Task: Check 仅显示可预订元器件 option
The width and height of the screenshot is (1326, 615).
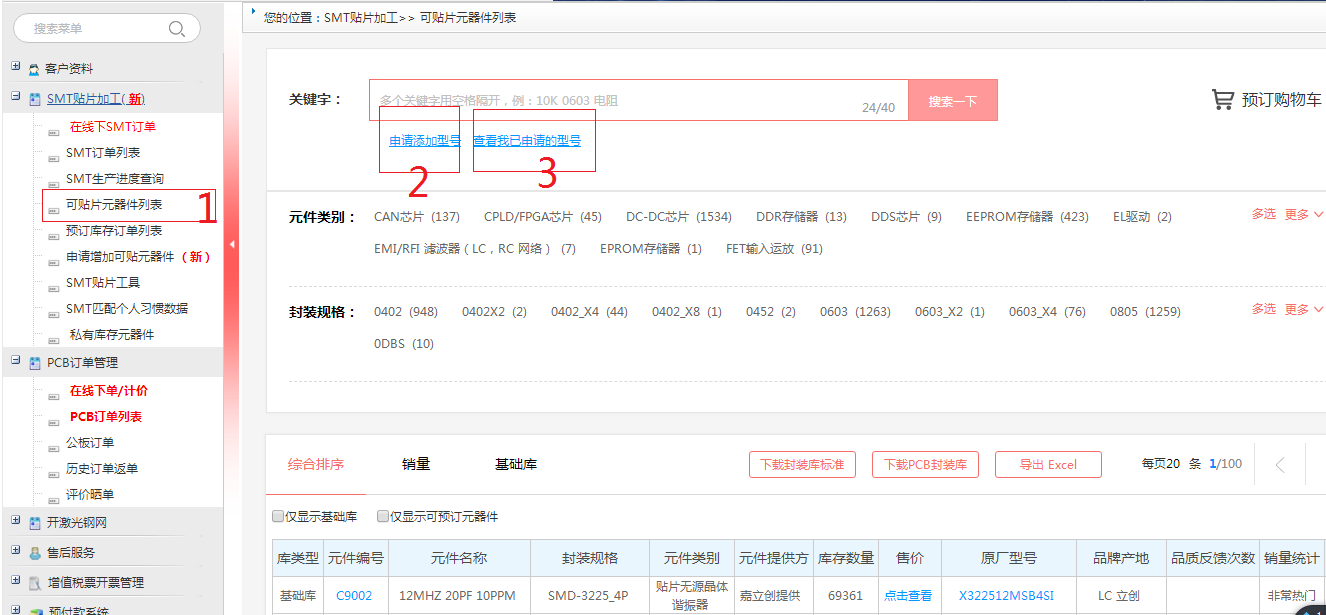Action: click(383, 517)
